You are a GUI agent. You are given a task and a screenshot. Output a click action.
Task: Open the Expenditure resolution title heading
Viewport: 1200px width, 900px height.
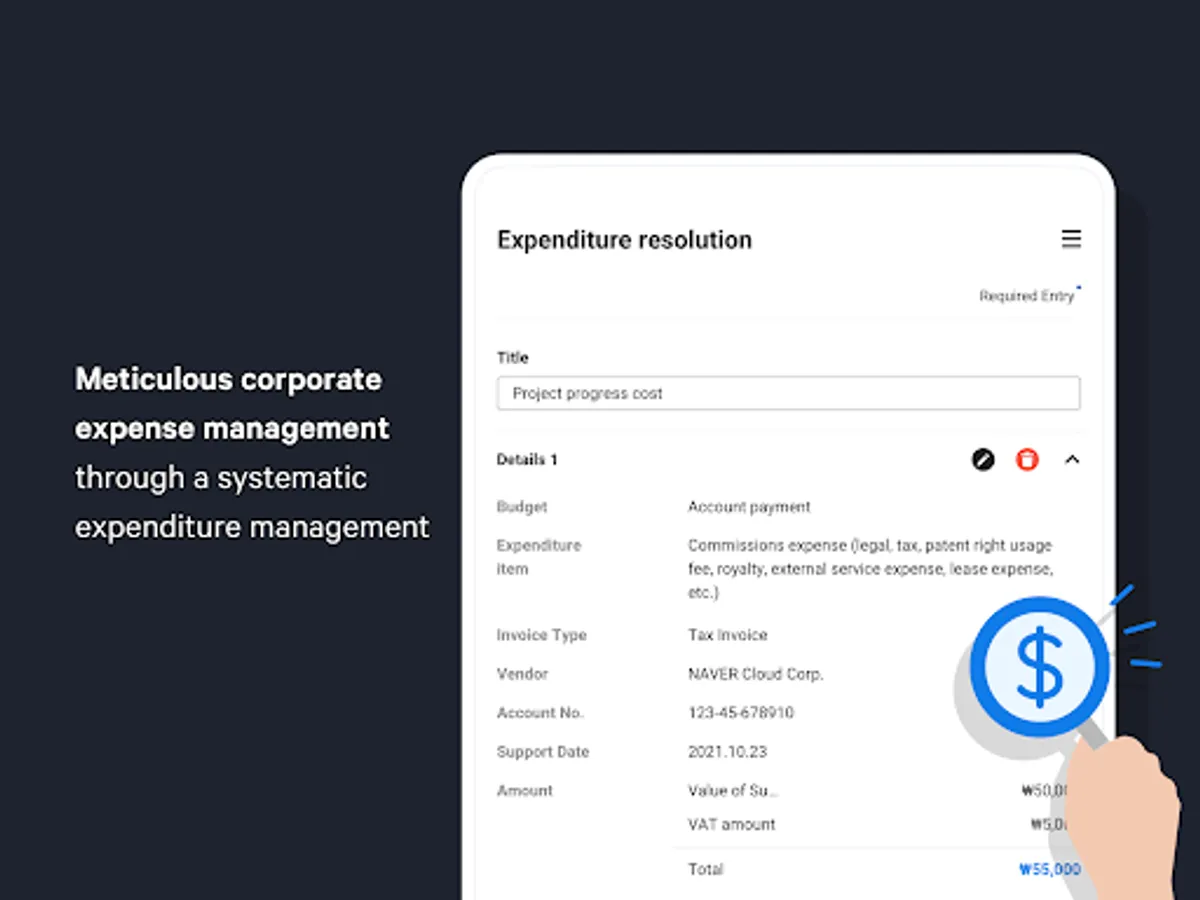624,240
